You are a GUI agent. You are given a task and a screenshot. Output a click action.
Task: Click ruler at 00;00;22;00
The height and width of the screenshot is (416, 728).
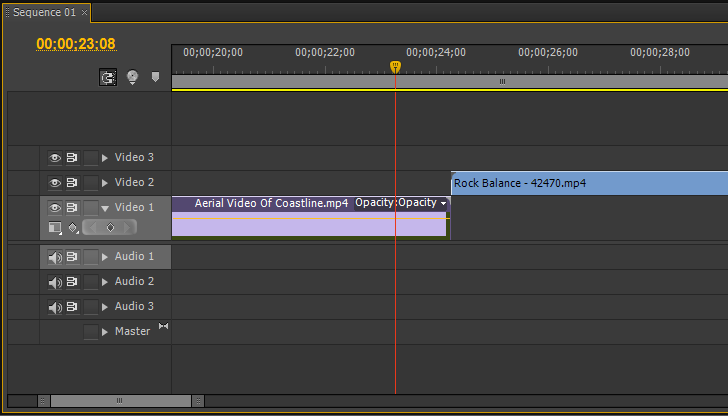click(325, 52)
